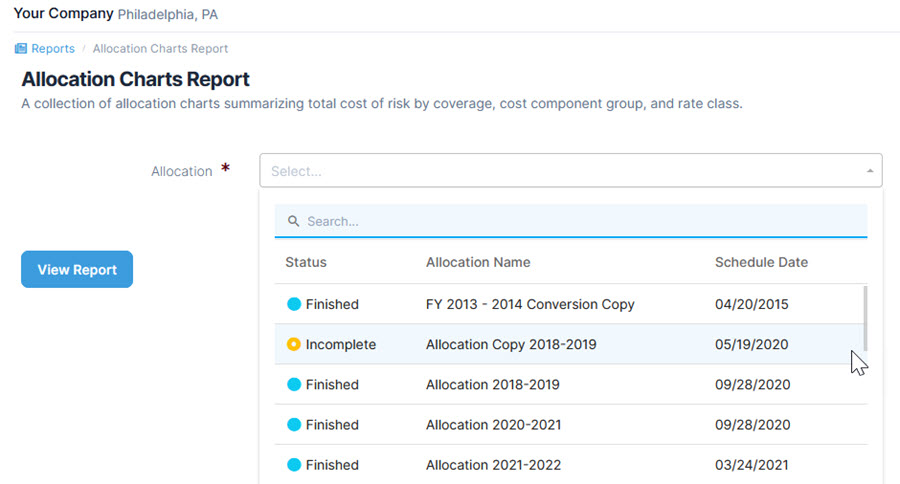Click the Finished status dot for FY 2013 - 2014
The width and height of the screenshot is (900, 484).
293,304
